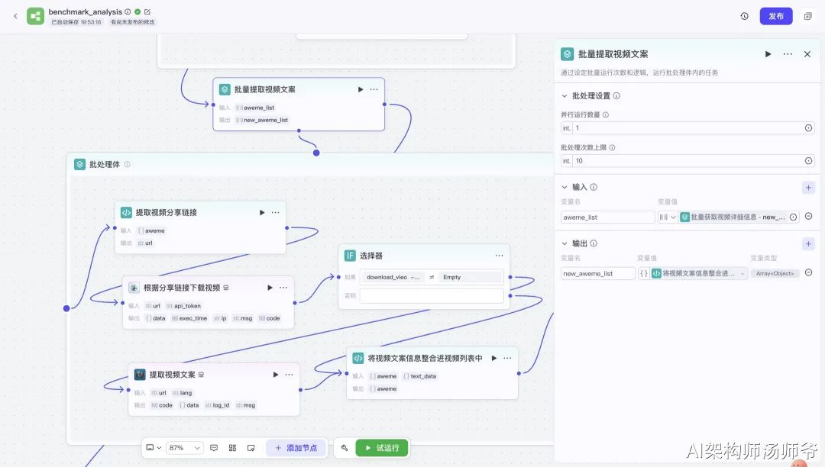Click the 将视频文案信息整合进视频列表中 code icon
This screenshot has width=825, height=468.
(358, 358)
